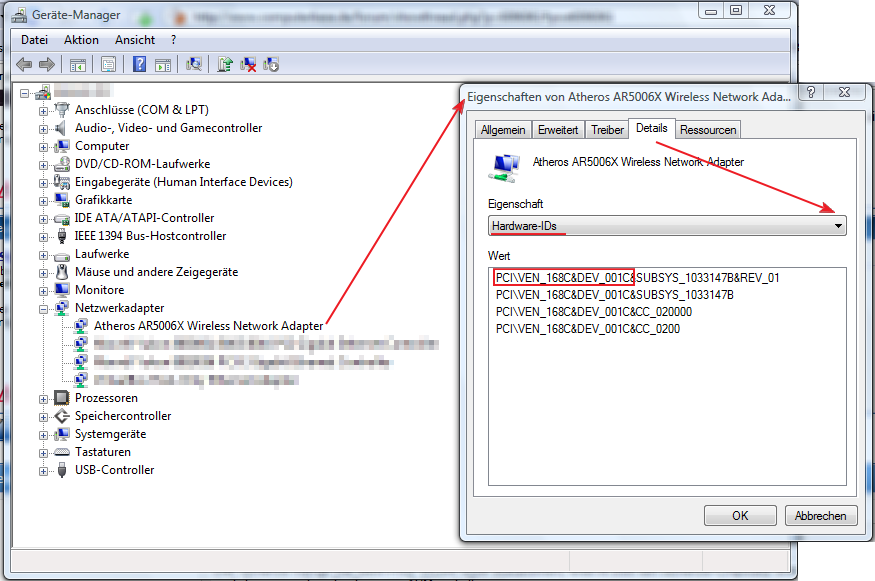Open the Eigenschaft Hardware-IDs dropdown

(x=667, y=226)
